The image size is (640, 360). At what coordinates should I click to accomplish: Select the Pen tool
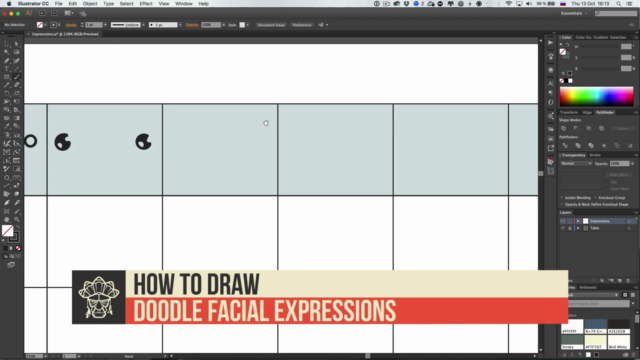(x=7, y=60)
